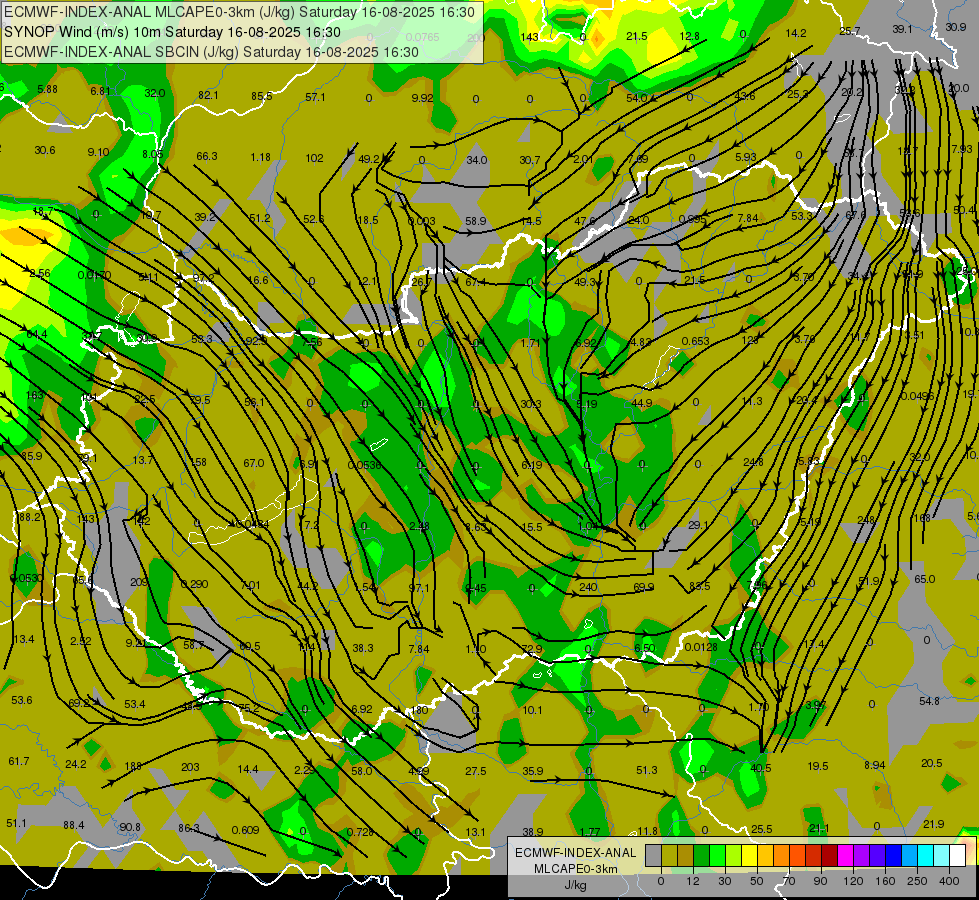The image size is (979, 900).
Task: Click the white swatch at the legend's end
Action: [958, 855]
